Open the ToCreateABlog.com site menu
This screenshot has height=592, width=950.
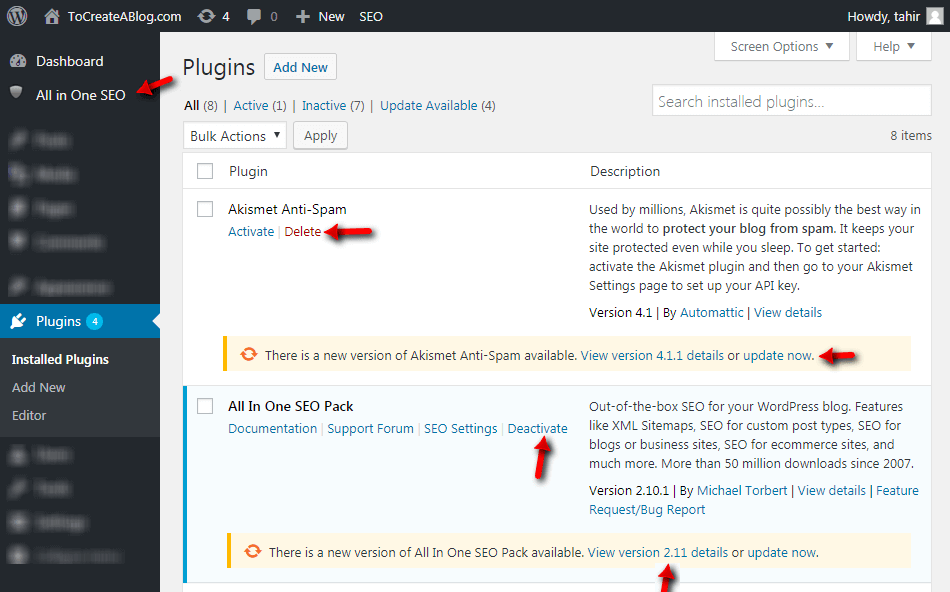pos(124,17)
